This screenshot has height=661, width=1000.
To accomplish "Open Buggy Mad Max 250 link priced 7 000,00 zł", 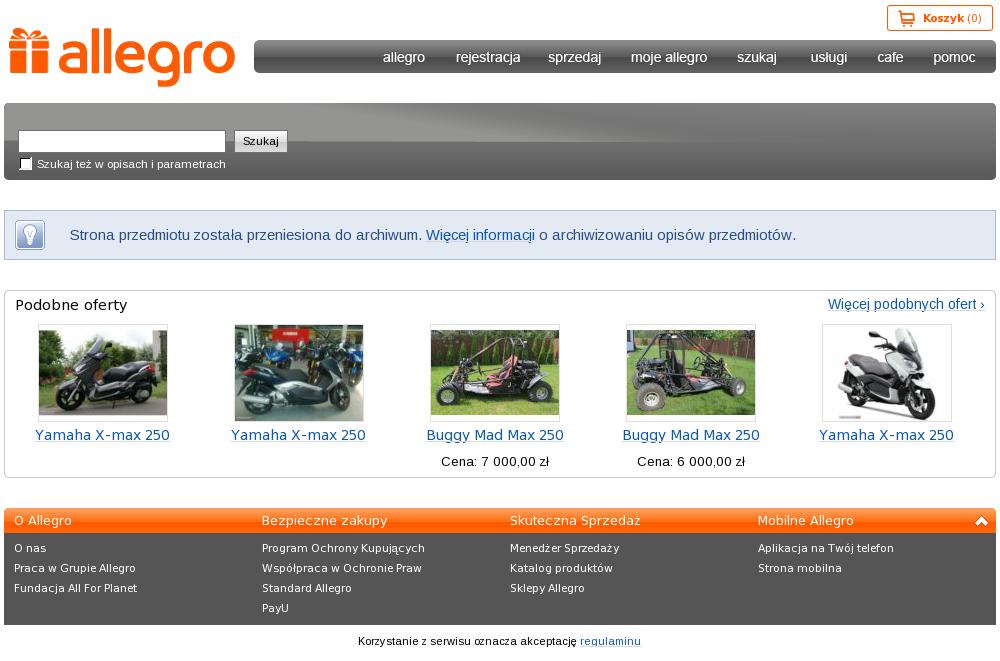I will pos(495,435).
